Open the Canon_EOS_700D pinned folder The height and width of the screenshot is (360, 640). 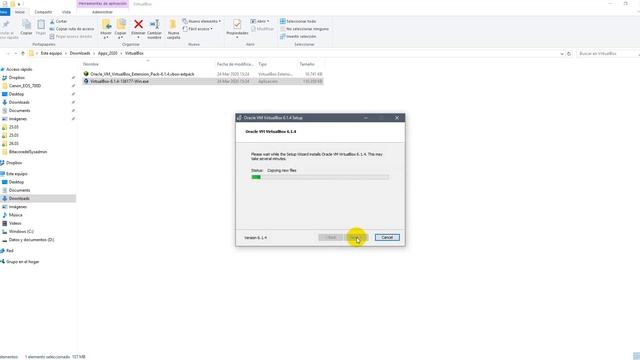pyautogui.click(x=24, y=86)
